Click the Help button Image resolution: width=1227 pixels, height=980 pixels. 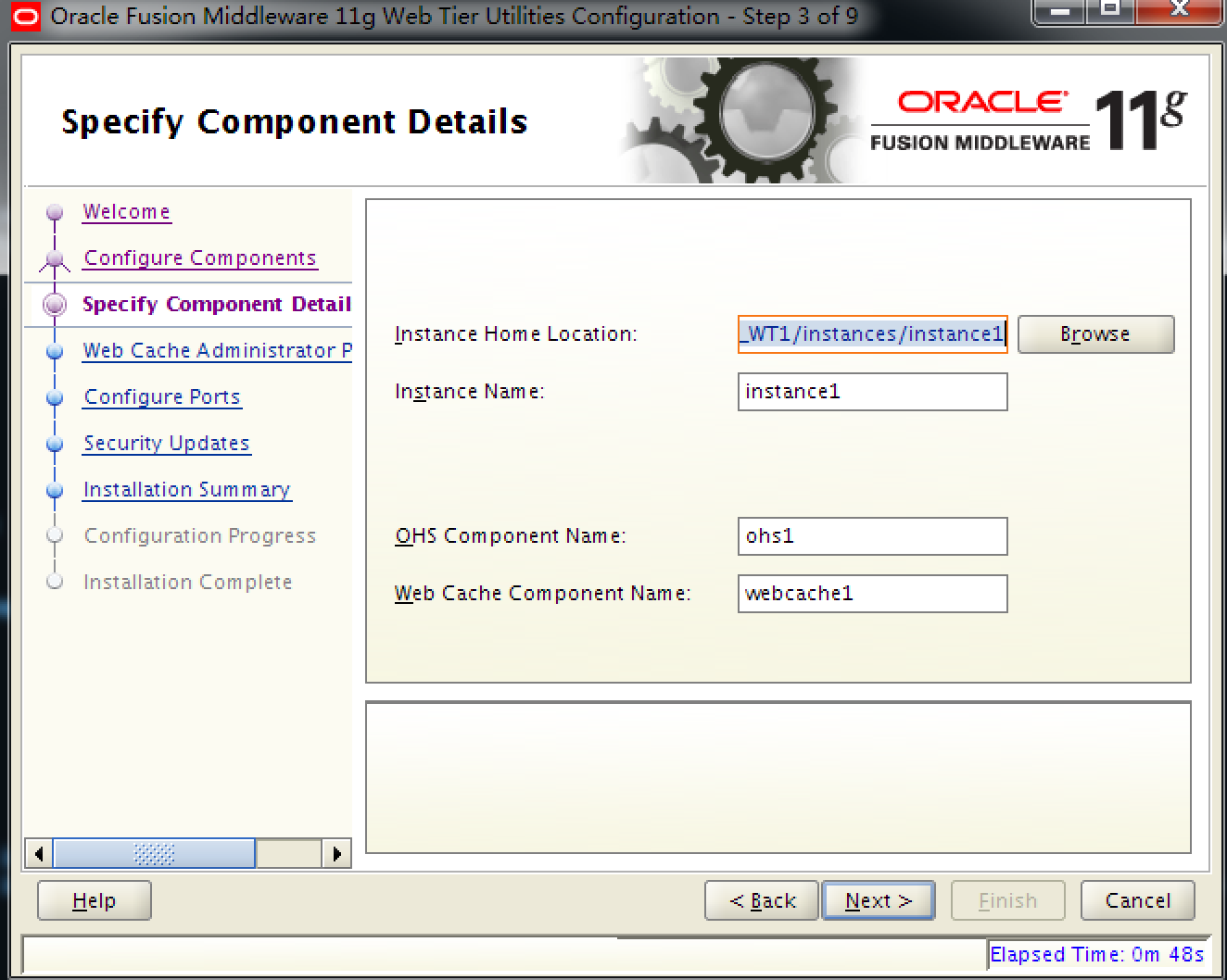pos(95,900)
